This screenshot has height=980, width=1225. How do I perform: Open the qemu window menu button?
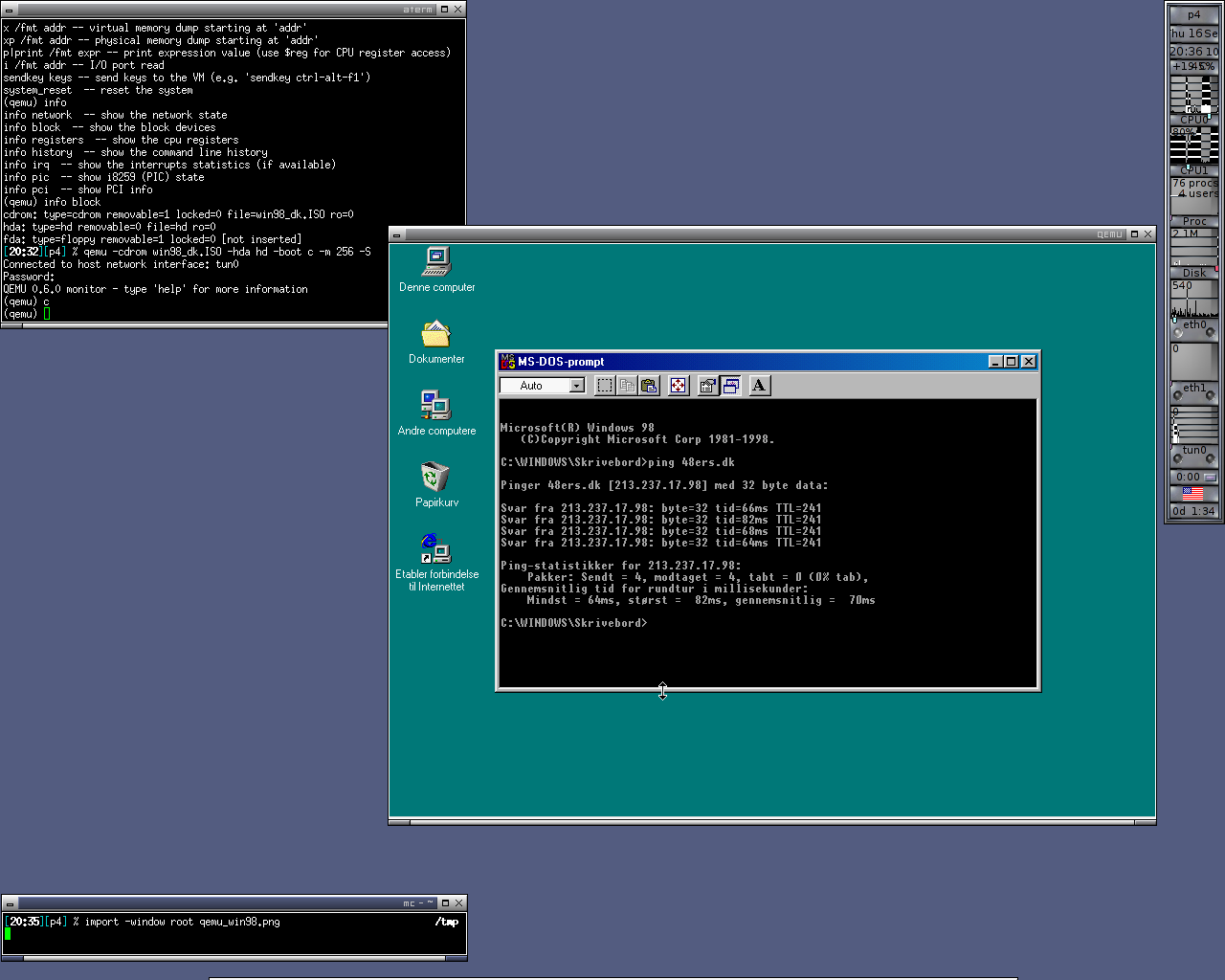[x=396, y=234]
